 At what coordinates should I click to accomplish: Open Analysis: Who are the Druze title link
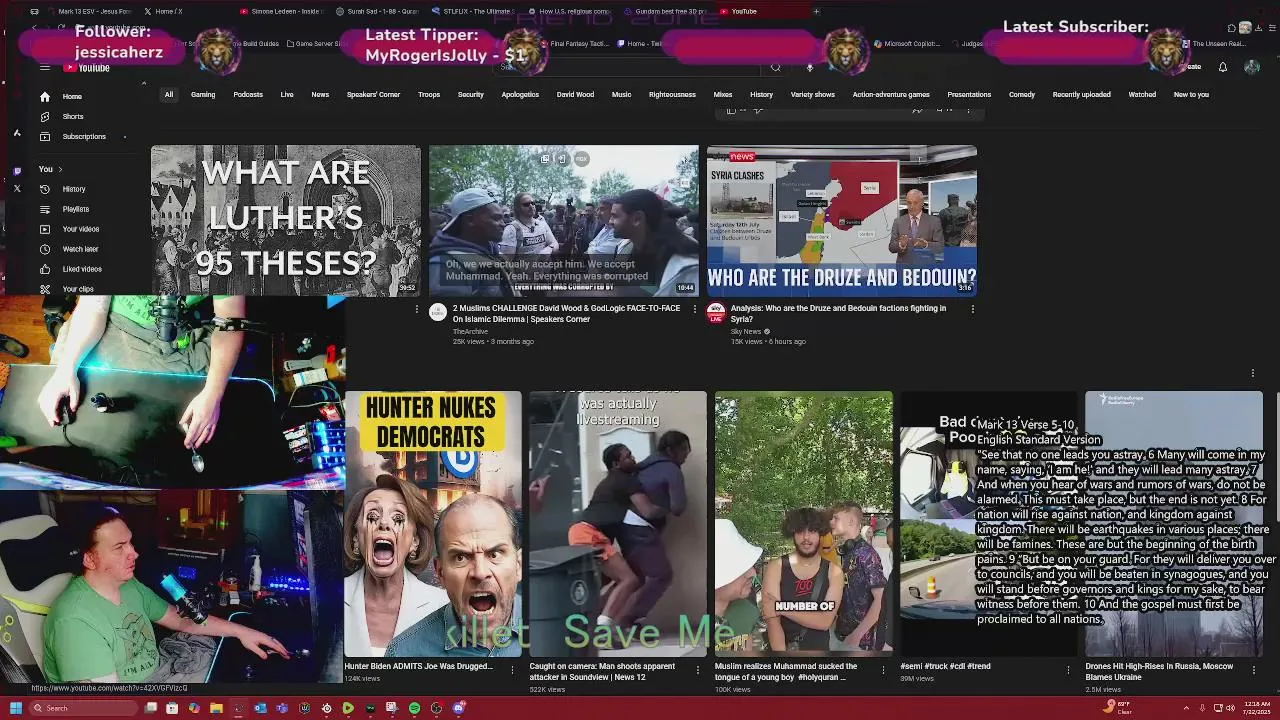pyautogui.click(x=838, y=313)
